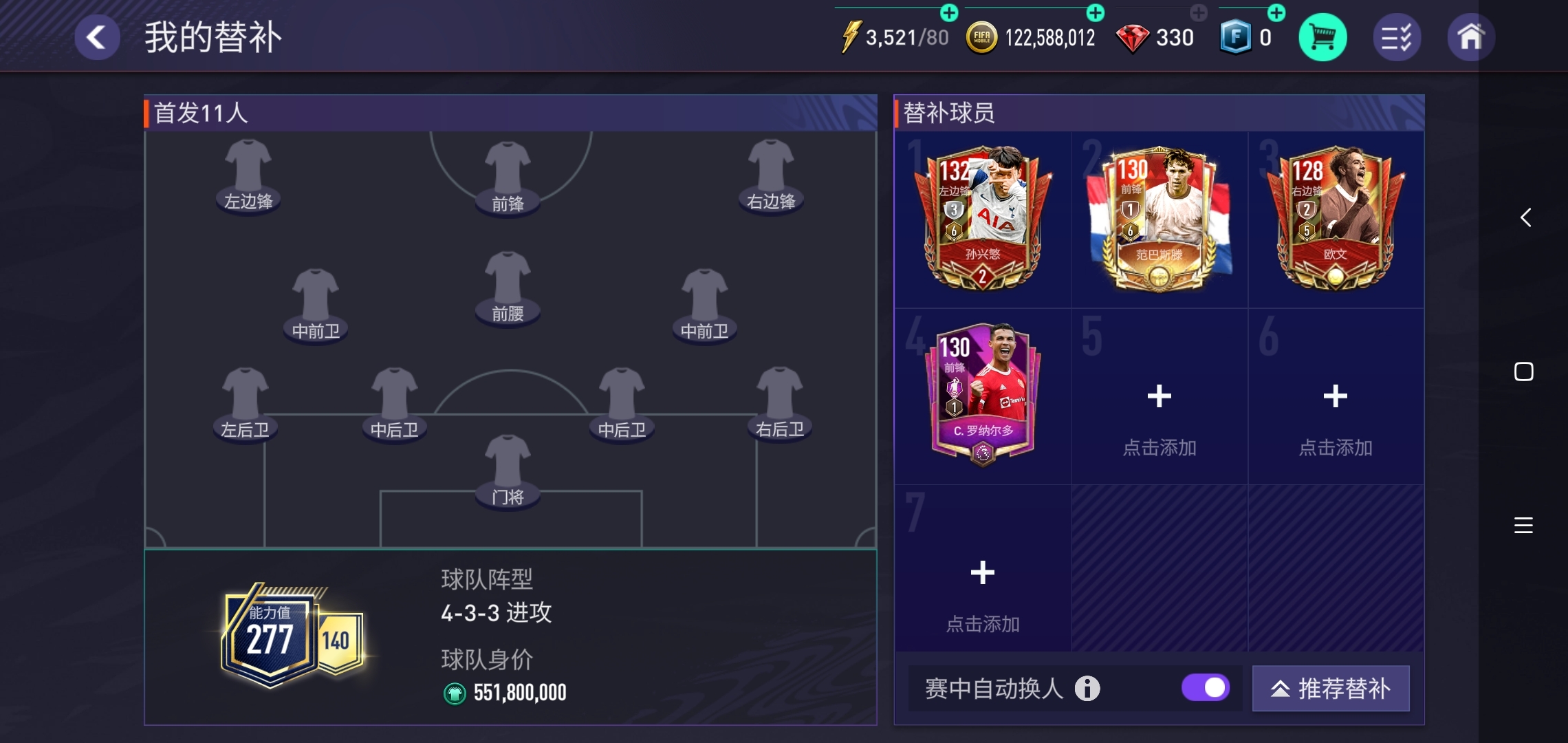Toggle the 赛中自动换人 switch
Screen dimensions: 1568x743
(x=1206, y=687)
